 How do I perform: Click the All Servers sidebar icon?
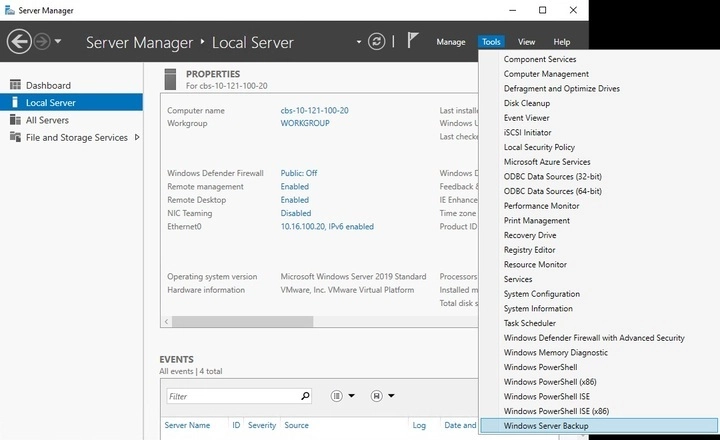pyautogui.click(x=15, y=119)
